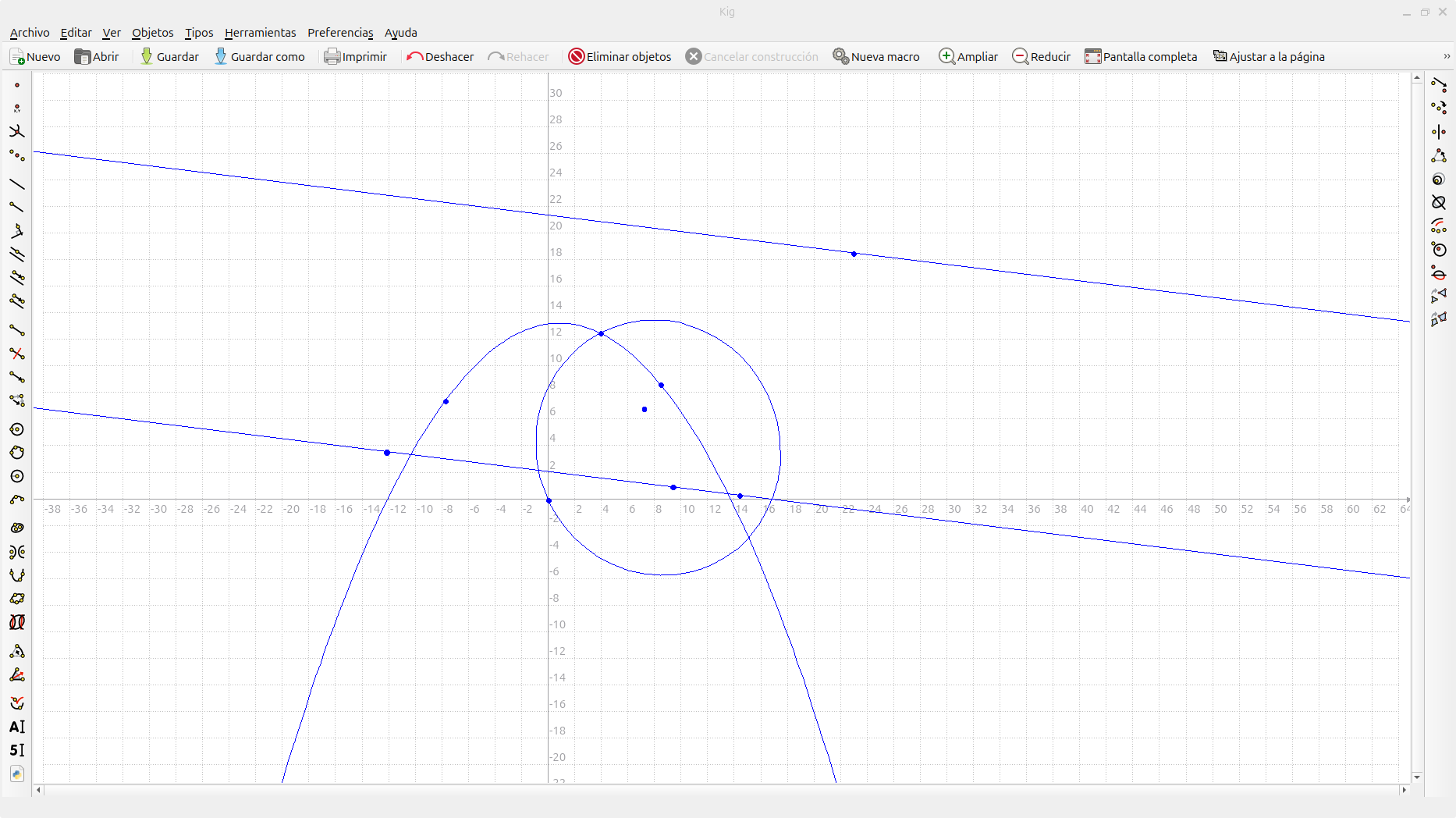The width and height of the screenshot is (1456, 818).
Task: Zoom in using Ampliar
Action: (968, 57)
